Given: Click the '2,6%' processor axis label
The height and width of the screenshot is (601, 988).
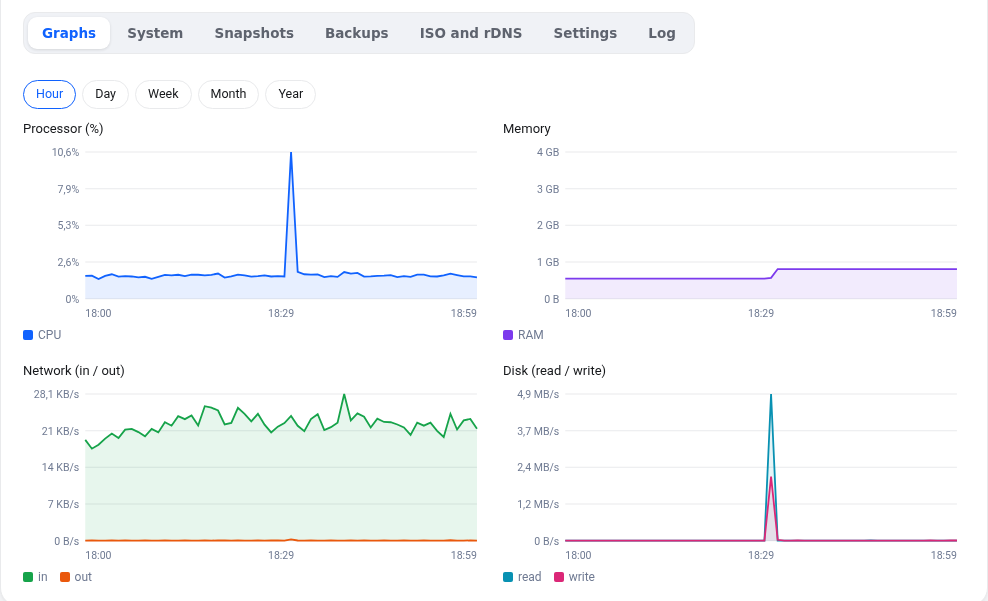Looking at the screenshot, I should [x=68, y=262].
